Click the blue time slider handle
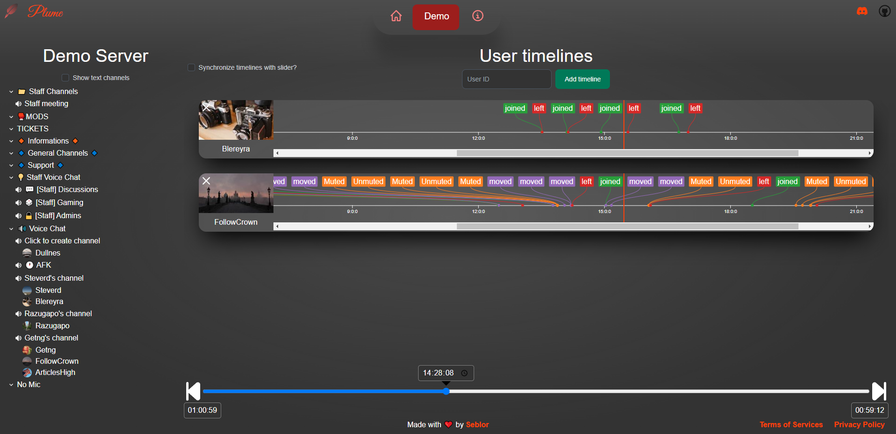The height and width of the screenshot is (434, 896). tap(446, 391)
